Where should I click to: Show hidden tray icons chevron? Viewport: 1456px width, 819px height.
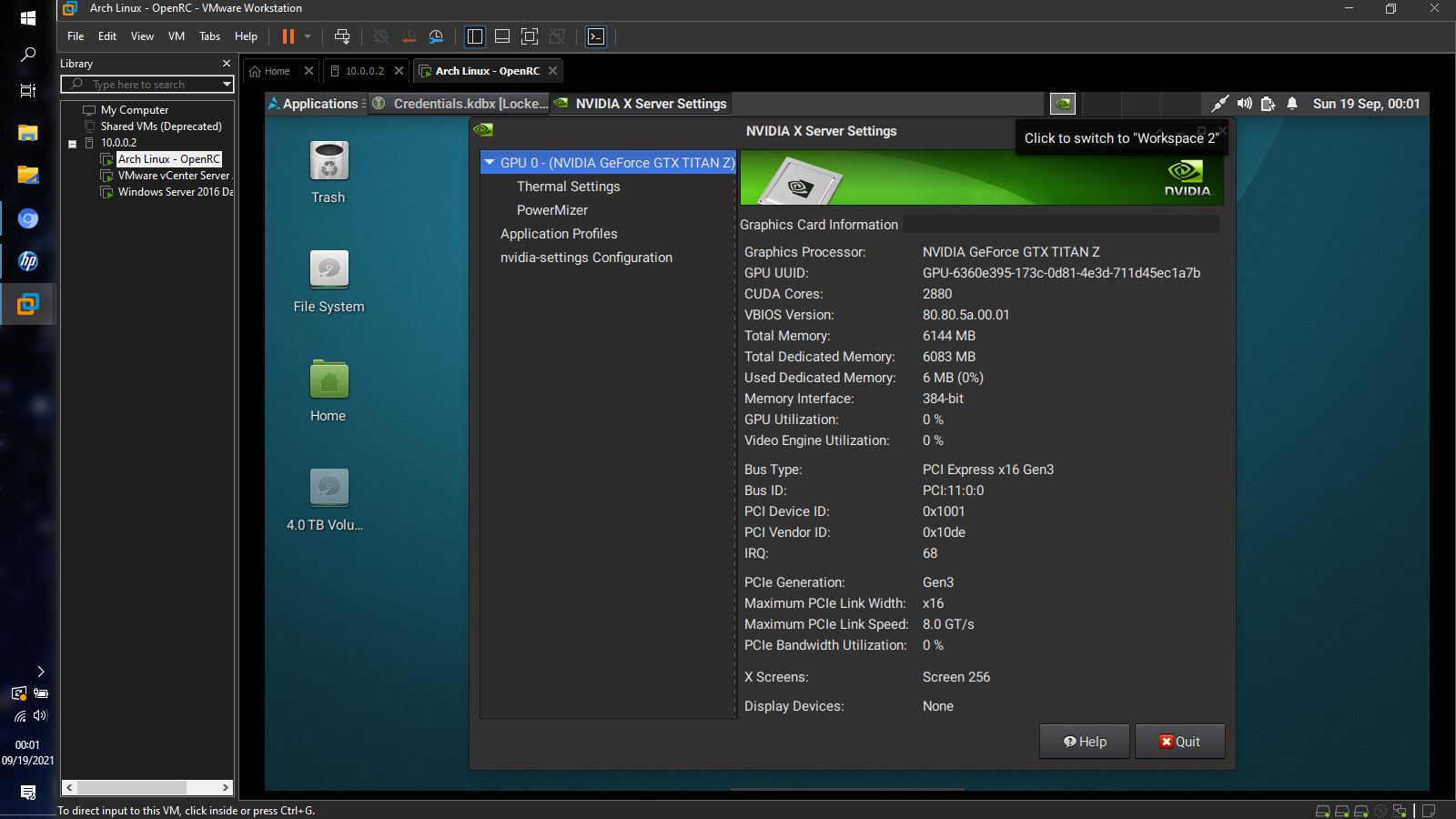click(x=40, y=672)
